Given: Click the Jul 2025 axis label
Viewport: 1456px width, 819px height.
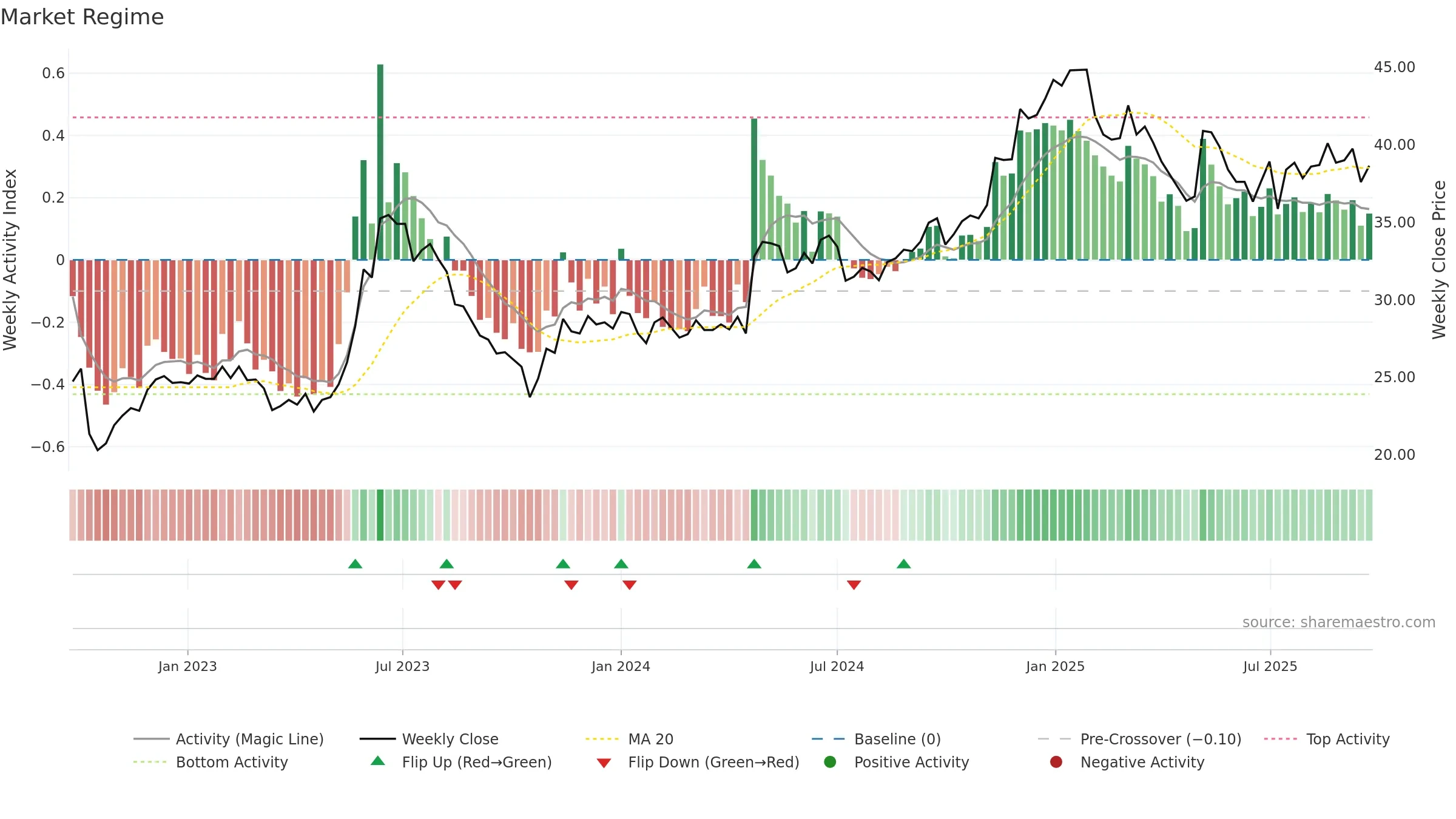Looking at the screenshot, I should (1270, 667).
